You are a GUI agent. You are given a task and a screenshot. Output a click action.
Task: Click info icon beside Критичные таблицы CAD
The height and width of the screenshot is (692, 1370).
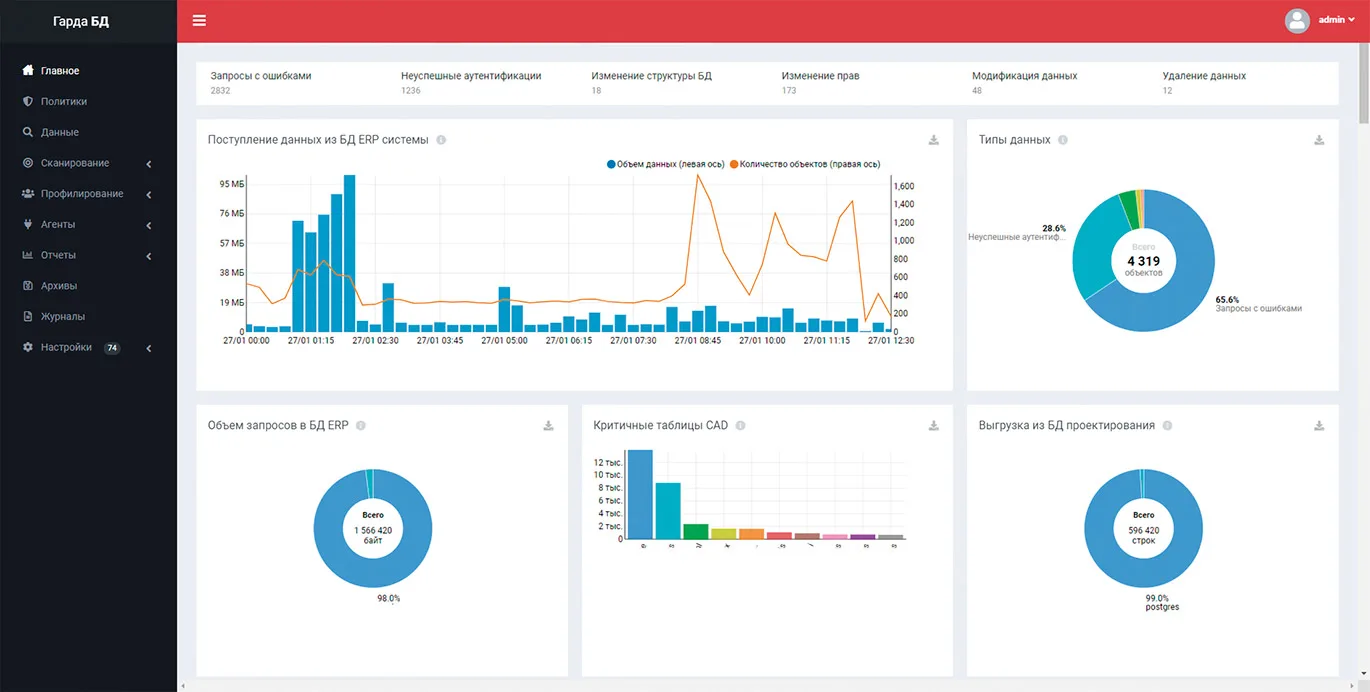(x=740, y=425)
